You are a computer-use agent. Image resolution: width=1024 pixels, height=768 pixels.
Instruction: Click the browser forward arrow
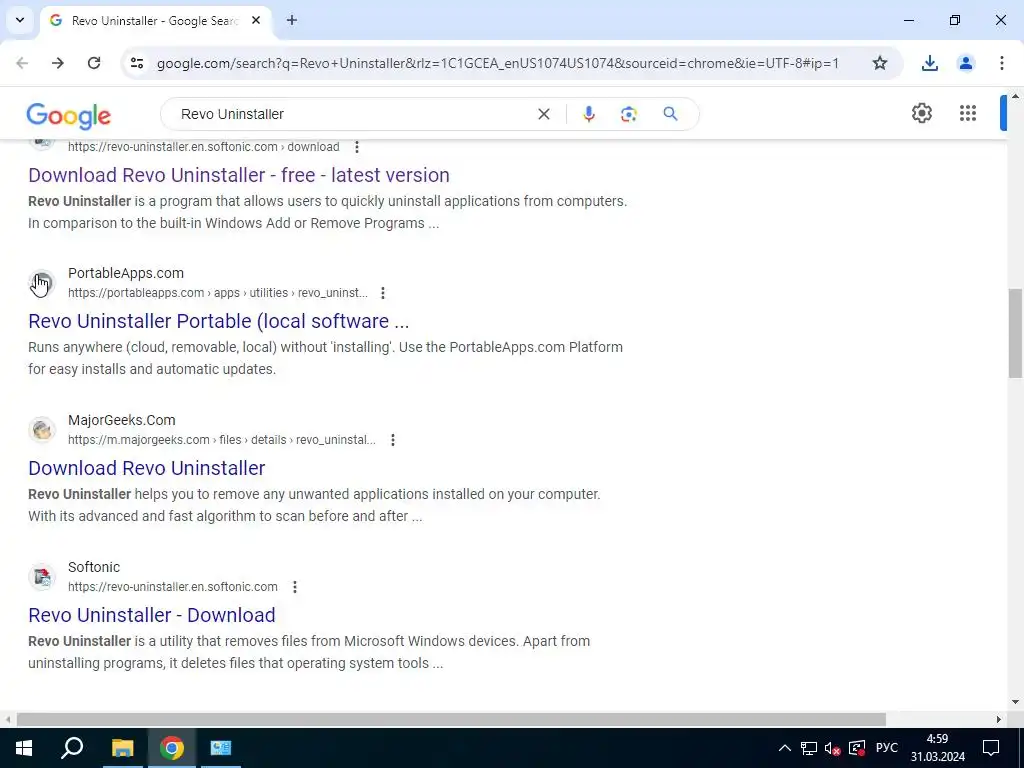coord(58,63)
